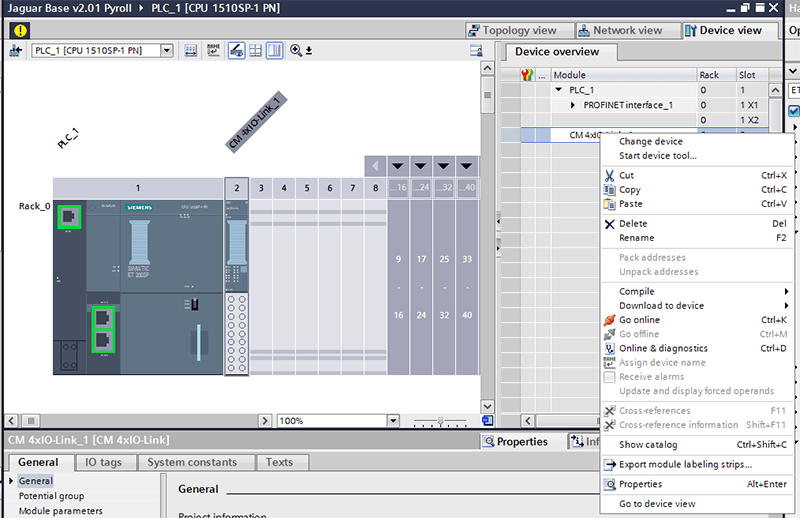800x518 pixels.
Task: Expand General node in properties tree
Action: point(11,481)
